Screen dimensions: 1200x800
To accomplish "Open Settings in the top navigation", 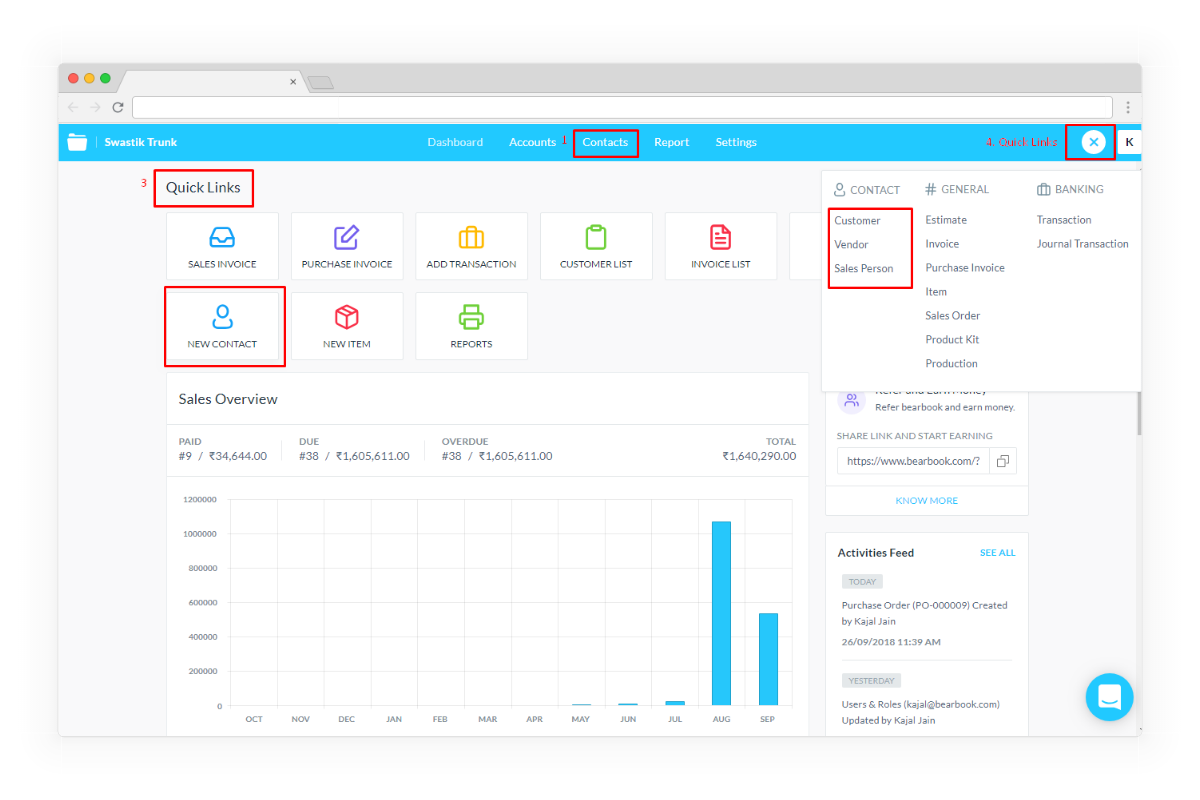I will pos(736,142).
